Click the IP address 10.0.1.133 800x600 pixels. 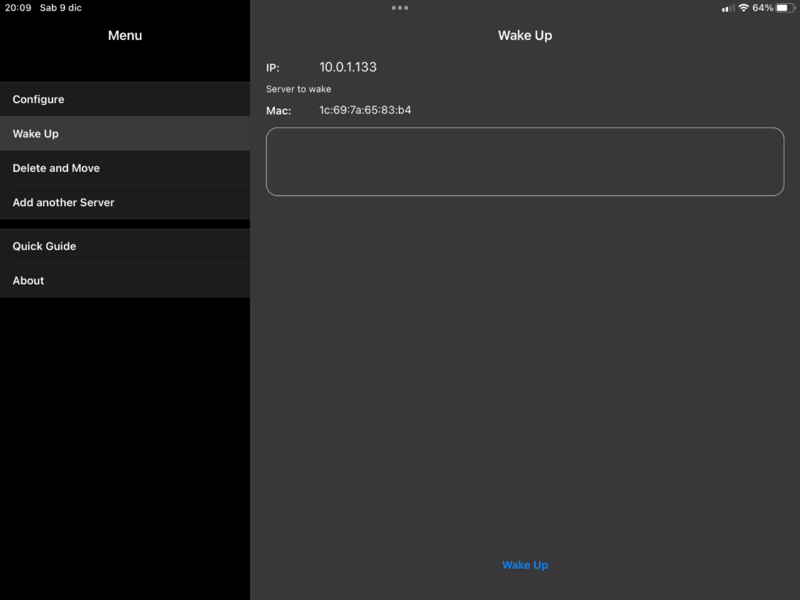(348, 67)
